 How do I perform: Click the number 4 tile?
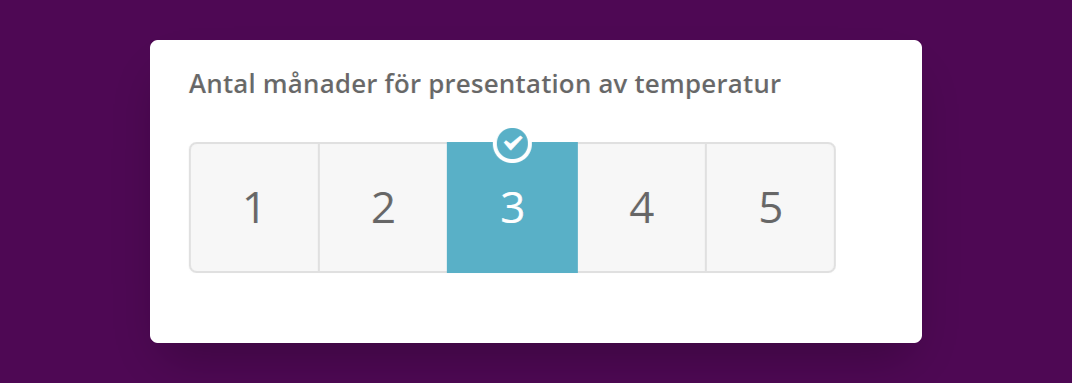click(x=641, y=207)
